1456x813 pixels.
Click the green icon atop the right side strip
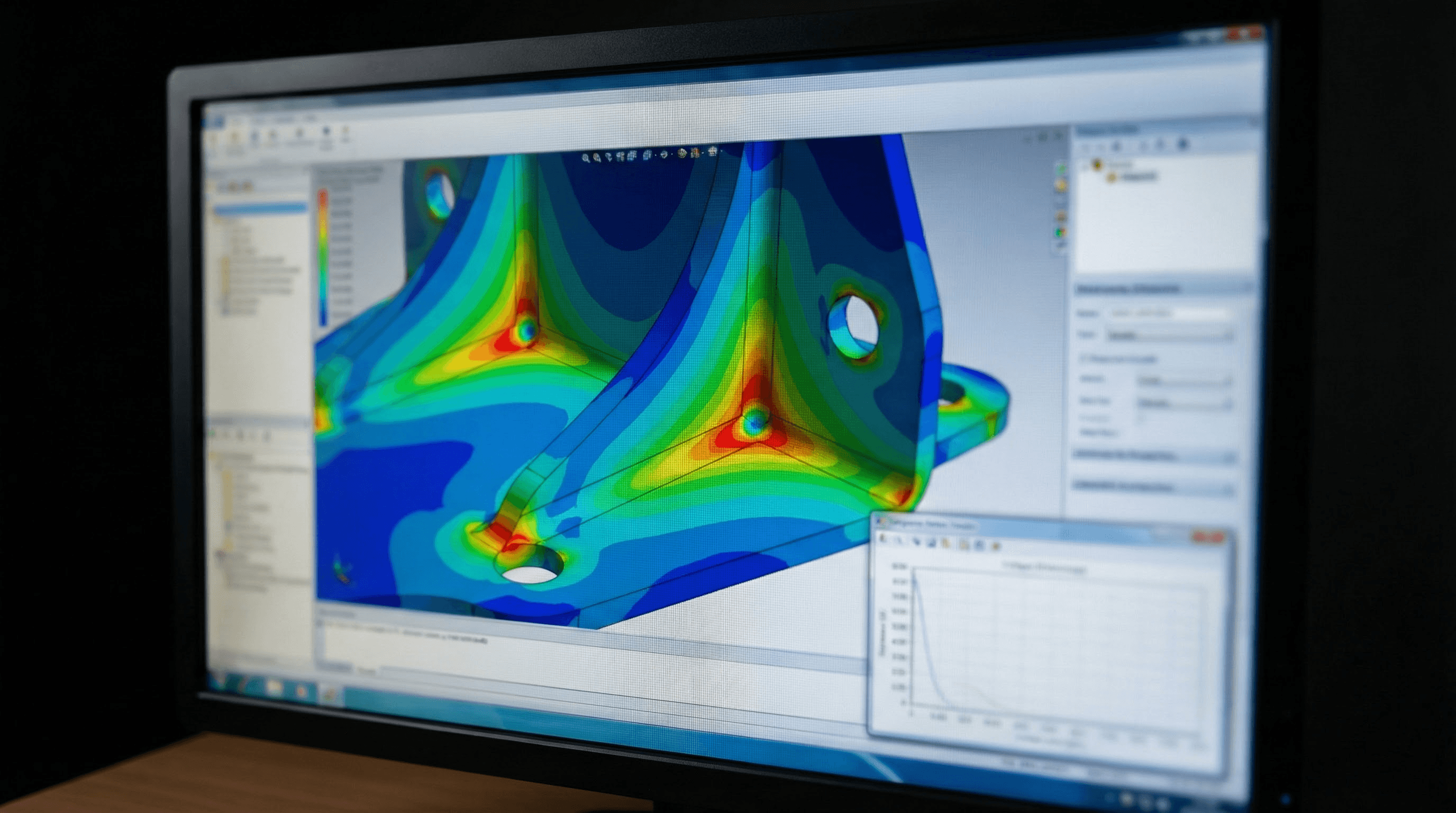pos(1061,169)
